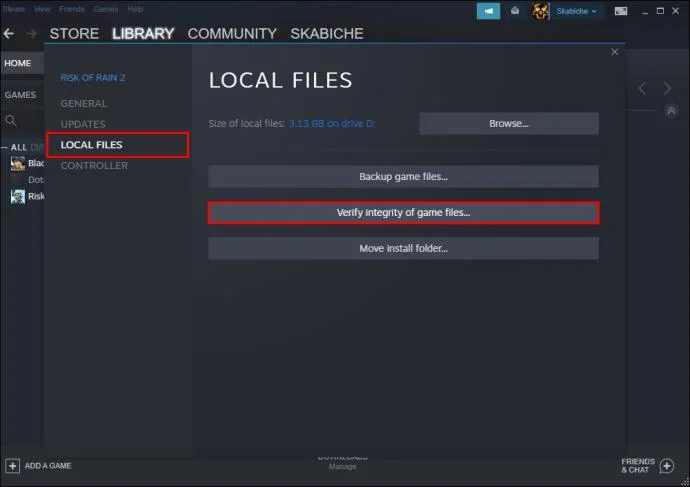This screenshot has width=690, height=487.
Task: Minimize the Steam window
Action: point(645,11)
